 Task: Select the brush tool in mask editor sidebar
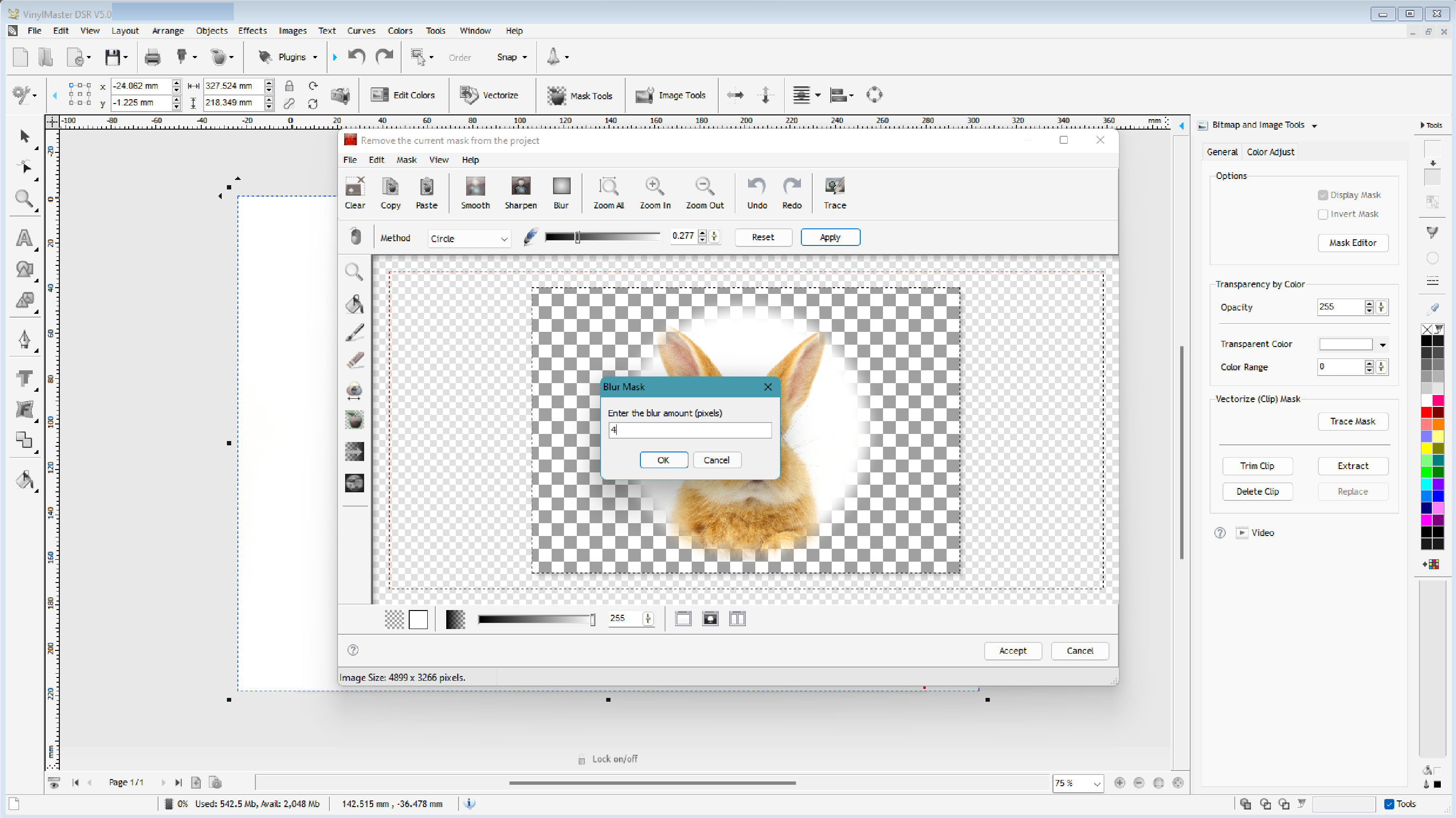(x=355, y=332)
